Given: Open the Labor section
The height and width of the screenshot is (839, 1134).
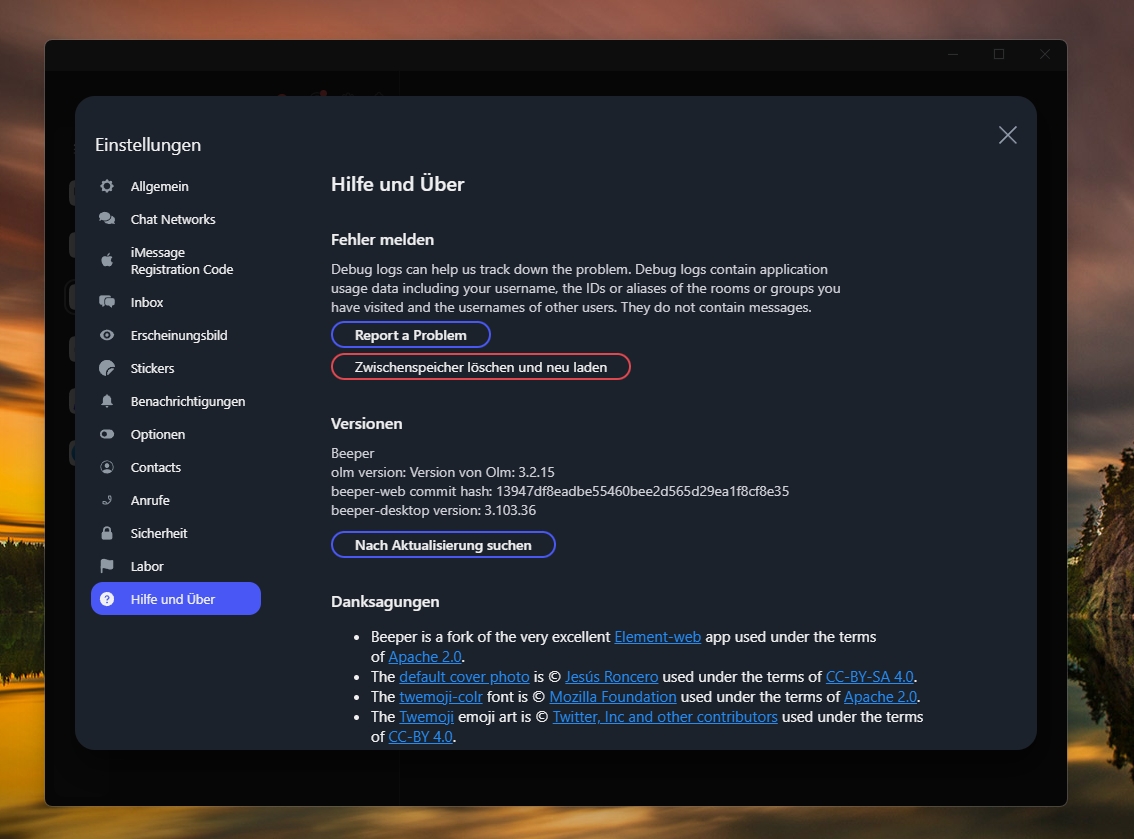Looking at the screenshot, I should (x=176, y=566).
